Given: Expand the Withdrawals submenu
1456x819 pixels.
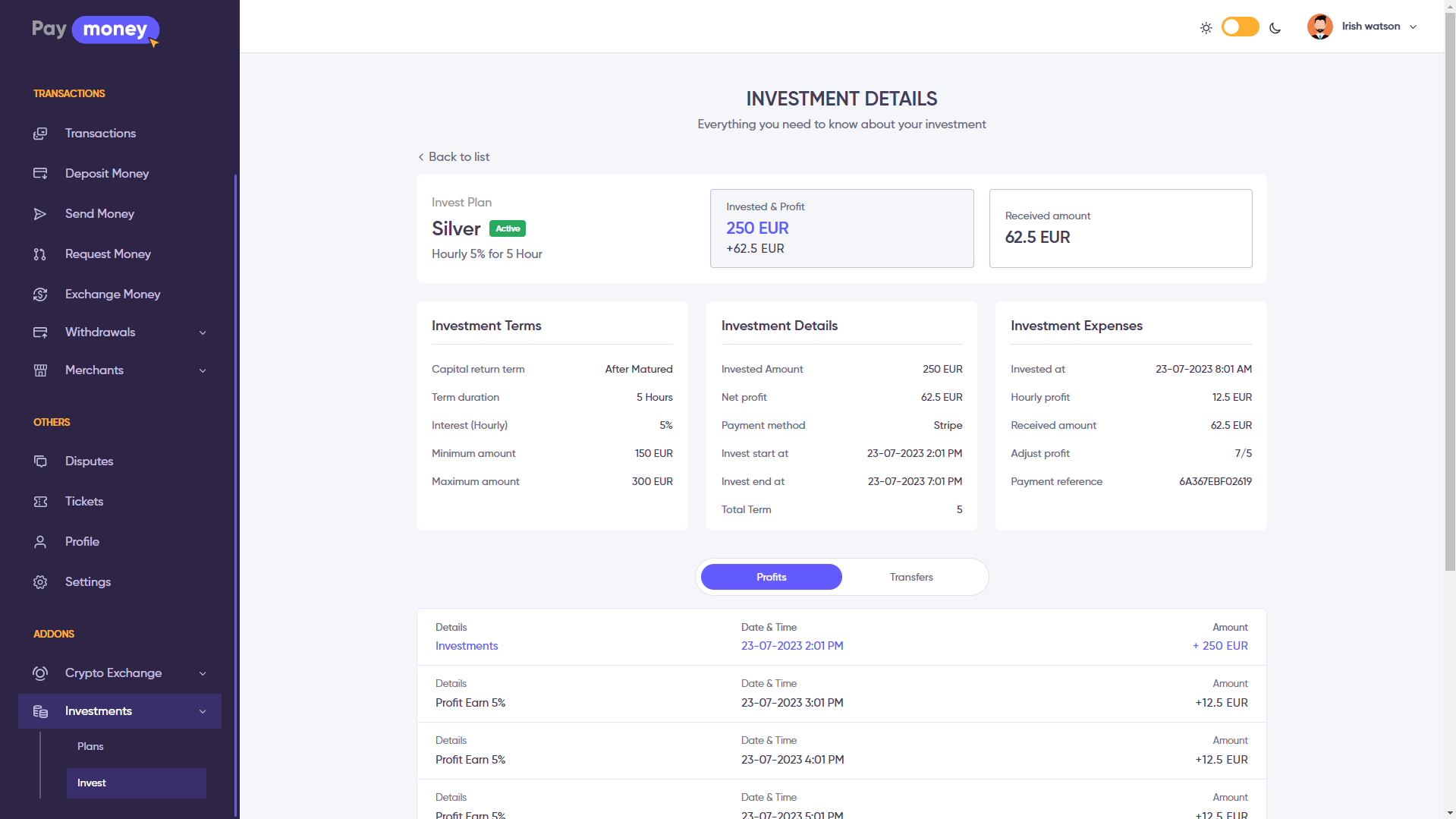Looking at the screenshot, I should click(203, 332).
